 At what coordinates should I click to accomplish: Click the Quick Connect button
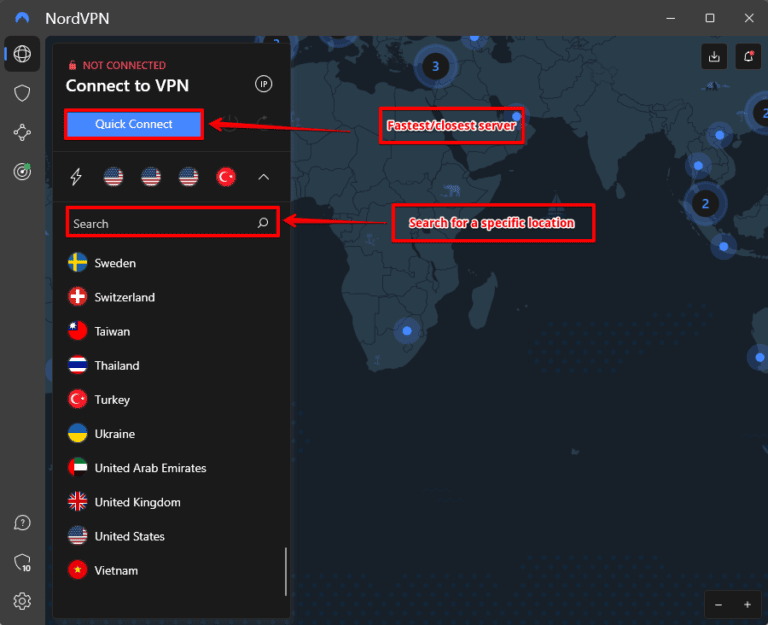click(134, 124)
